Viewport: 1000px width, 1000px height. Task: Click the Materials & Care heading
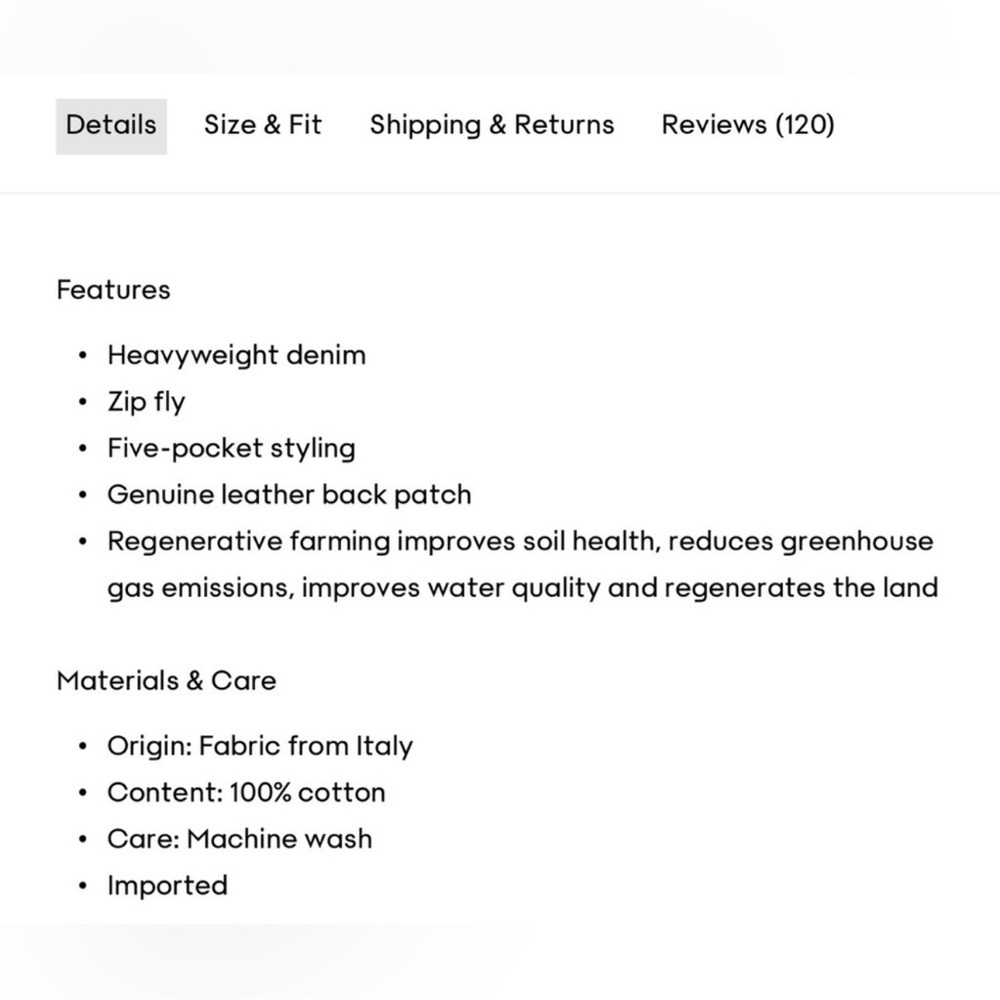tap(166, 681)
